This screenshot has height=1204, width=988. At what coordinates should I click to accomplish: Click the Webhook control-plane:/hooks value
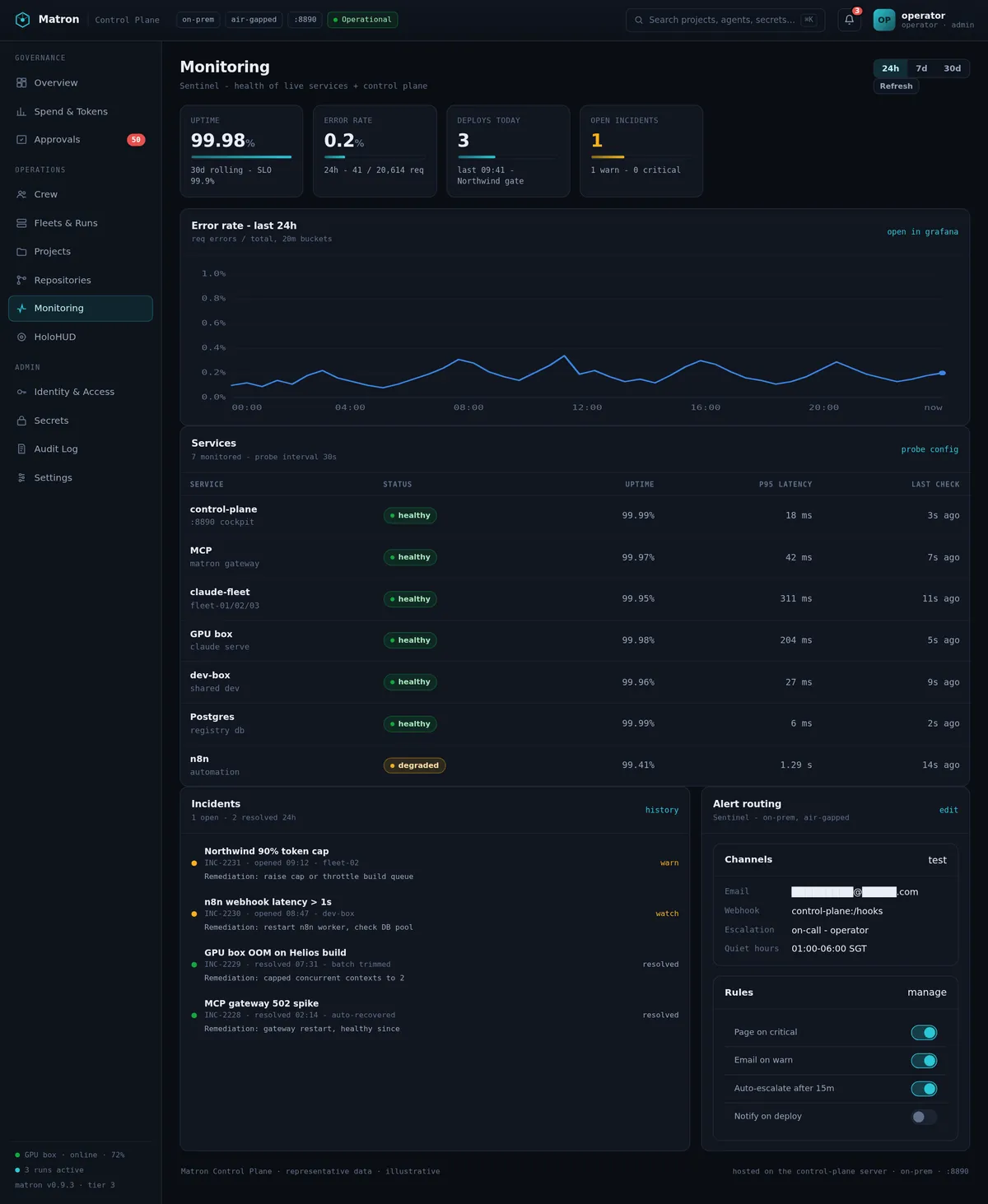(837, 911)
